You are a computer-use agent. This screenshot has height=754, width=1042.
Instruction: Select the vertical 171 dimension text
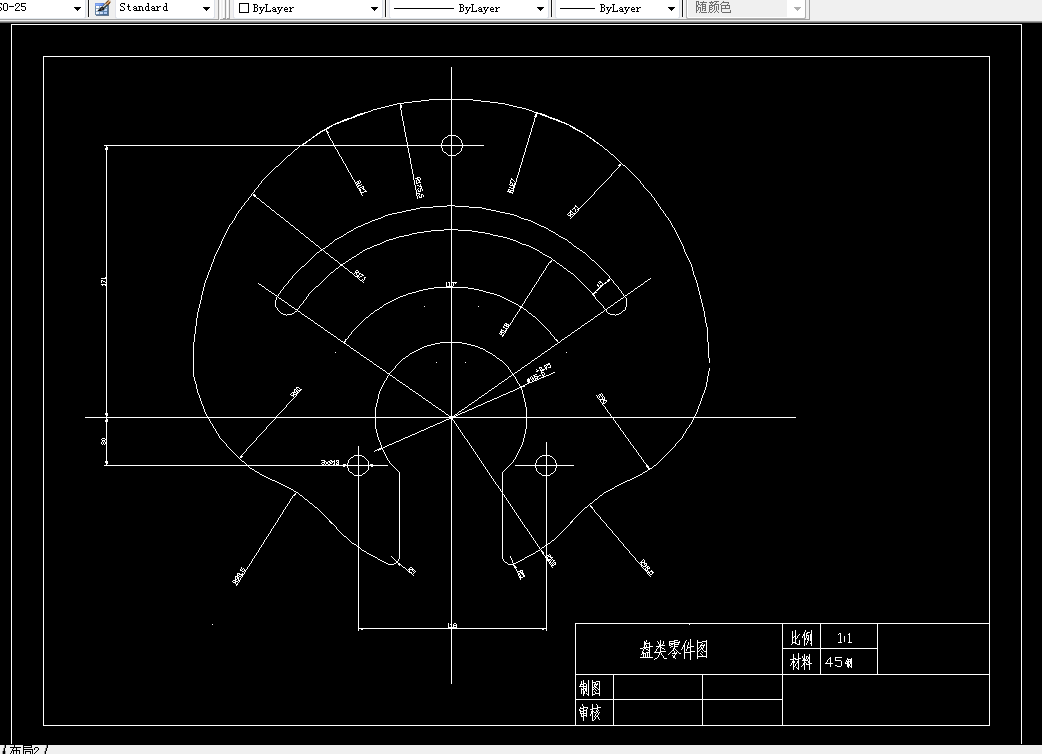coord(103,282)
